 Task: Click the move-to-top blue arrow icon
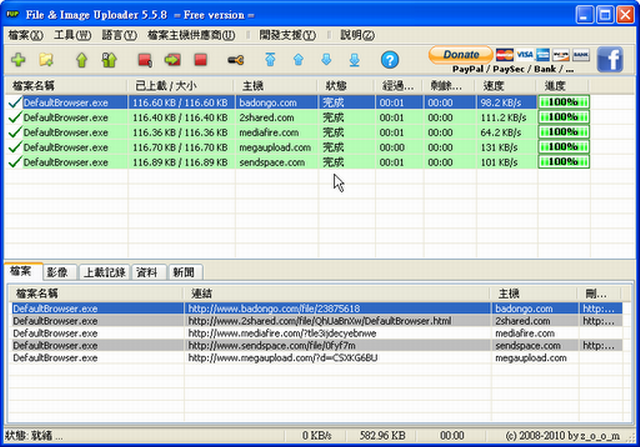(270, 61)
